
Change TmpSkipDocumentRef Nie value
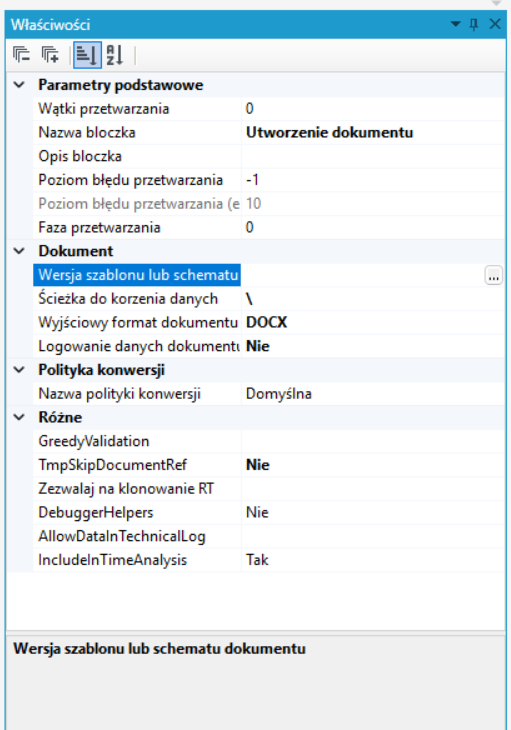coord(373,465)
